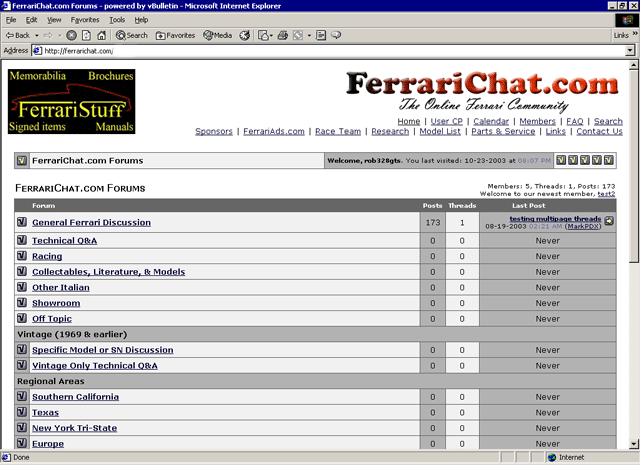The height and width of the screenshot is (465, 640).
Task: Click status icon beside Specific Model or SN Discussion
Action: (x=22, y=349)
